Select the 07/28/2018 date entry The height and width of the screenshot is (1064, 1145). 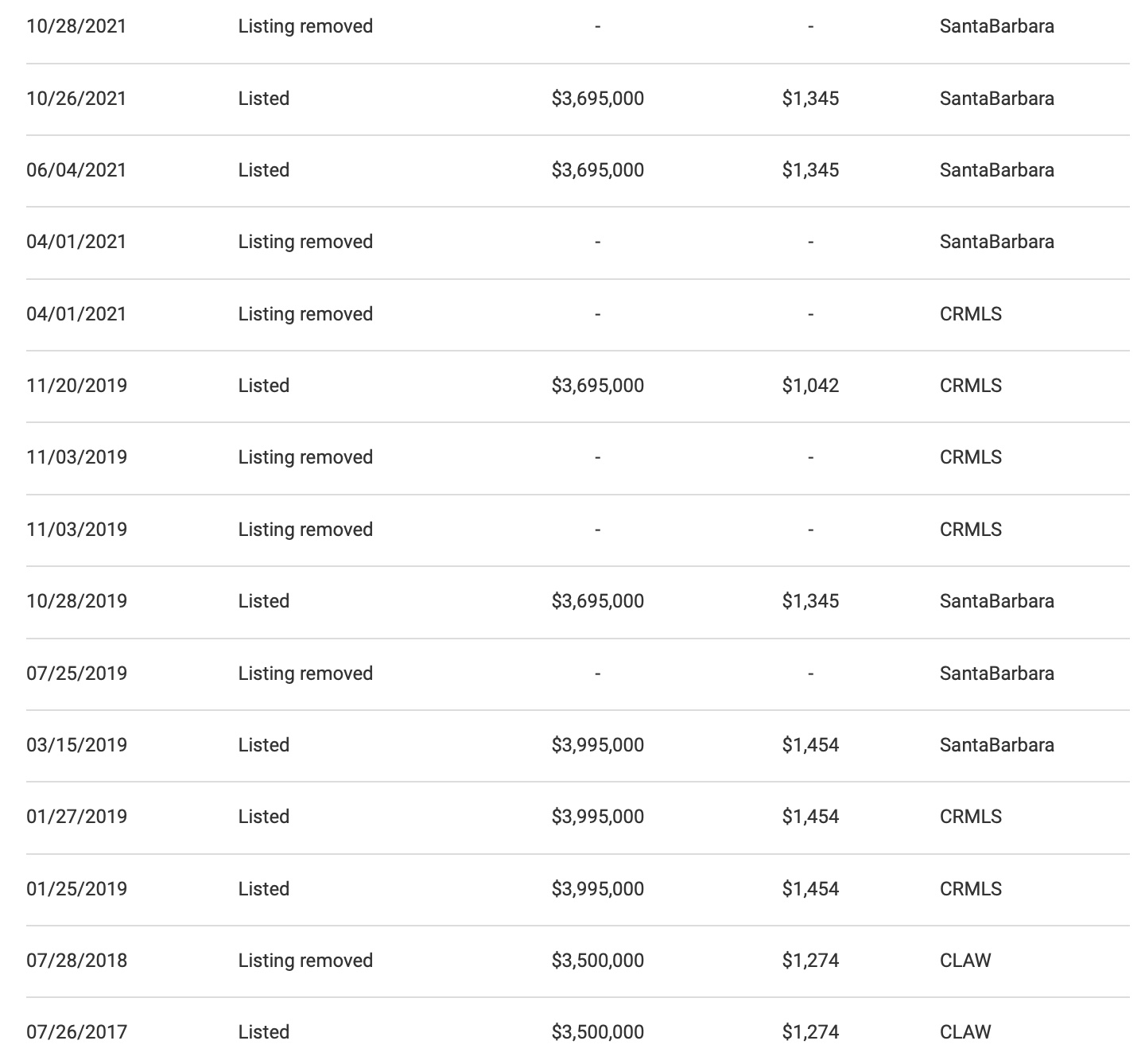76,961
